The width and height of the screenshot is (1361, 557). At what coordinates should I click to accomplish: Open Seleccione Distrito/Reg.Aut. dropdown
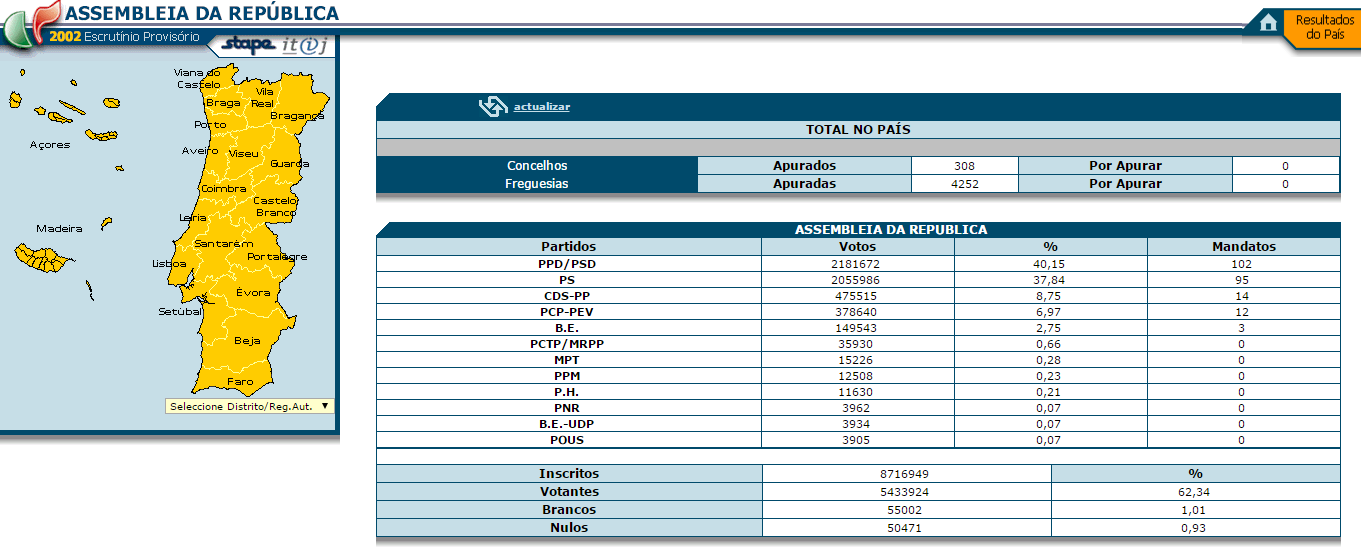pos(250,406)
